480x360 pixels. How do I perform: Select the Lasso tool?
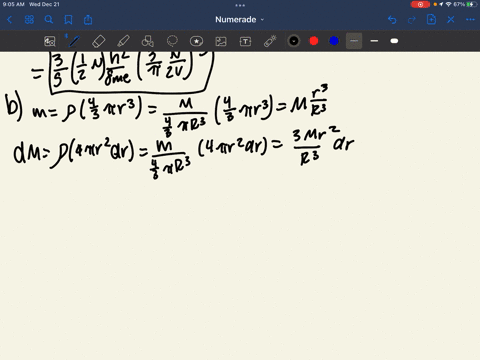coord(172,41)
